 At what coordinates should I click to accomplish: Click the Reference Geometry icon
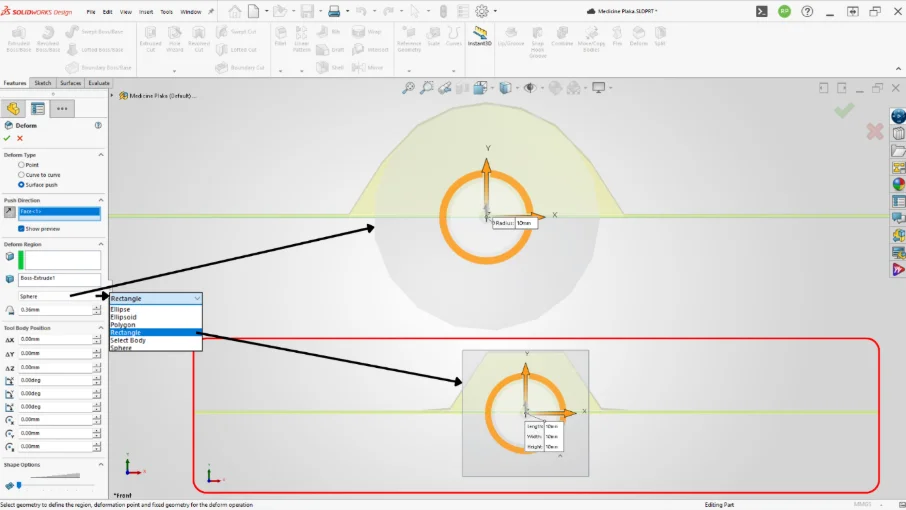[409, 39]
